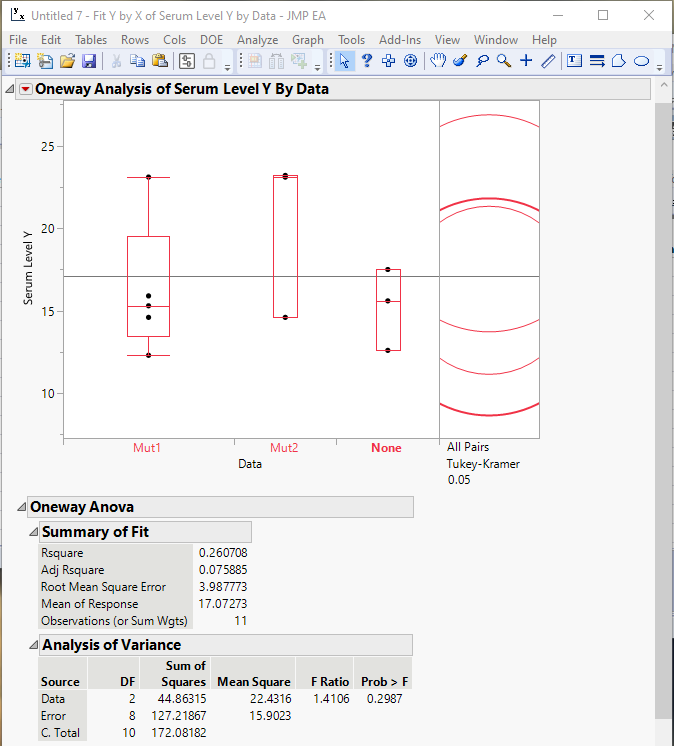The image size is (674, 746).
Task: Open the Analyze menu
Action: 258,40
